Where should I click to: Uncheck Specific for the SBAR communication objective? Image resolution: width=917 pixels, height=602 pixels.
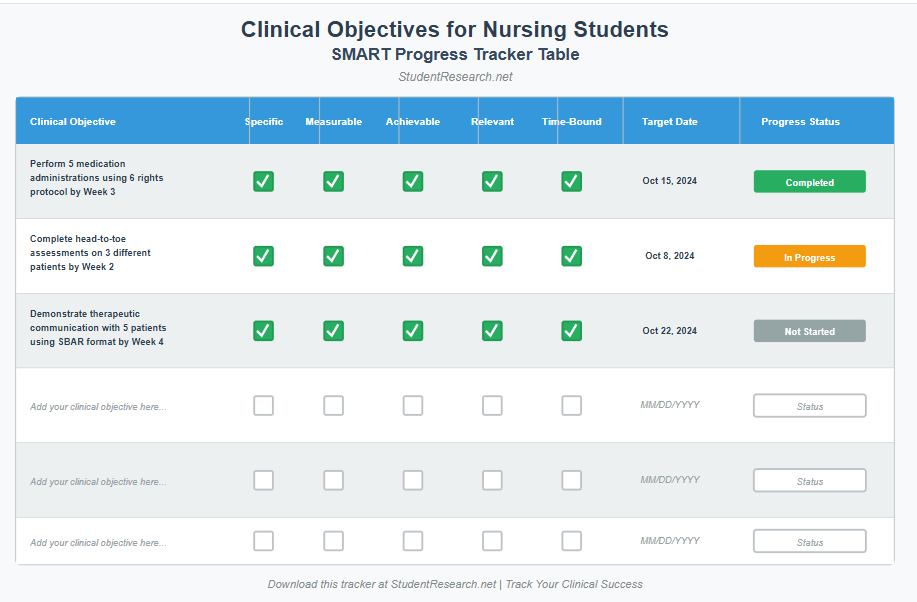coord(263,330)
